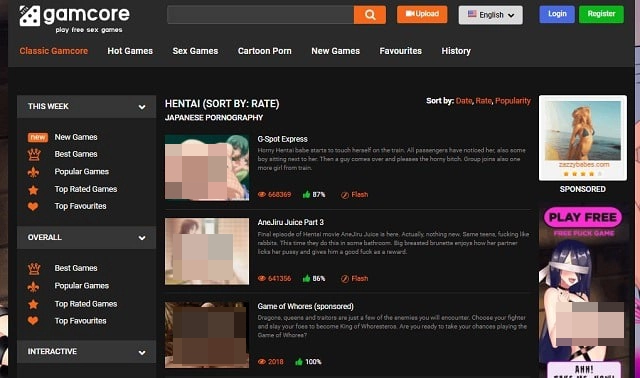This screenshot has width=640, height=378.
Task: Collapse the THIS WEEK section chevron
Action: 142,107
